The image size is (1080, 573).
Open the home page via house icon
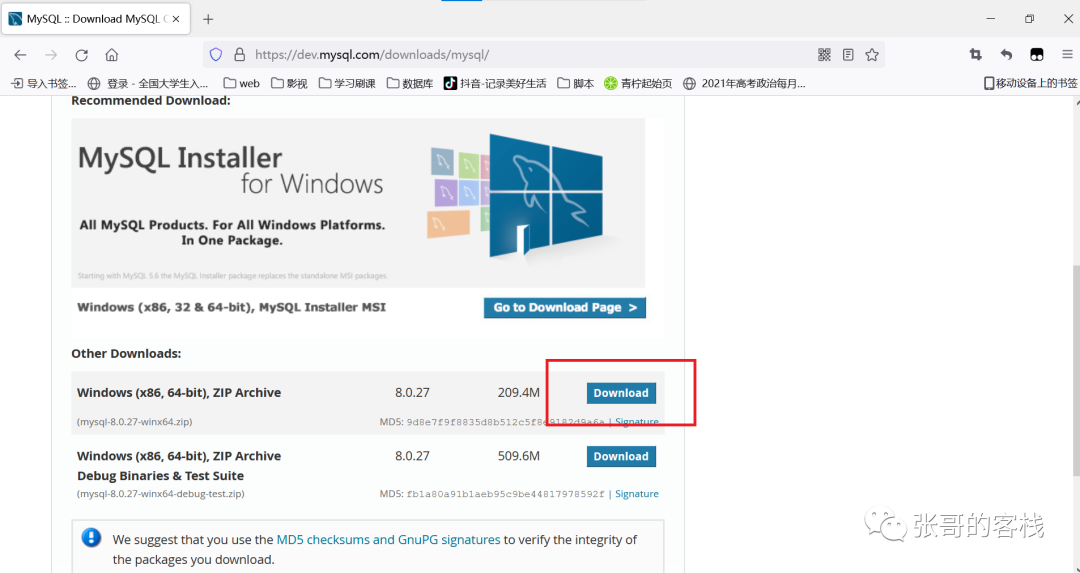(112, 55)
